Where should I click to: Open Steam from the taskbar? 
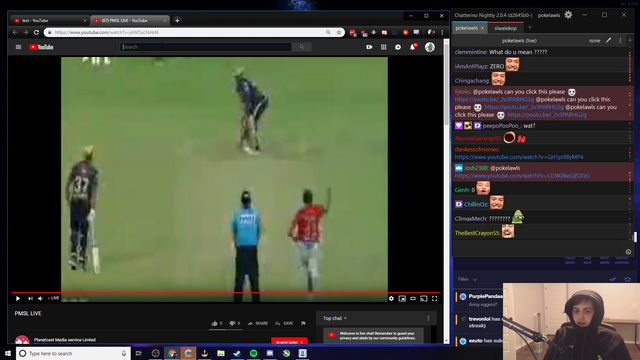237,353
